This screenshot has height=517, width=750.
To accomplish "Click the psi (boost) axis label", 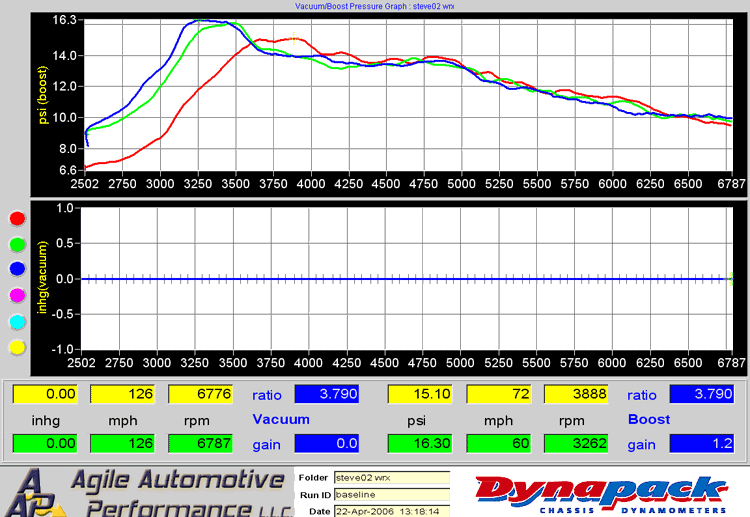I will click(x=44, y=95).
